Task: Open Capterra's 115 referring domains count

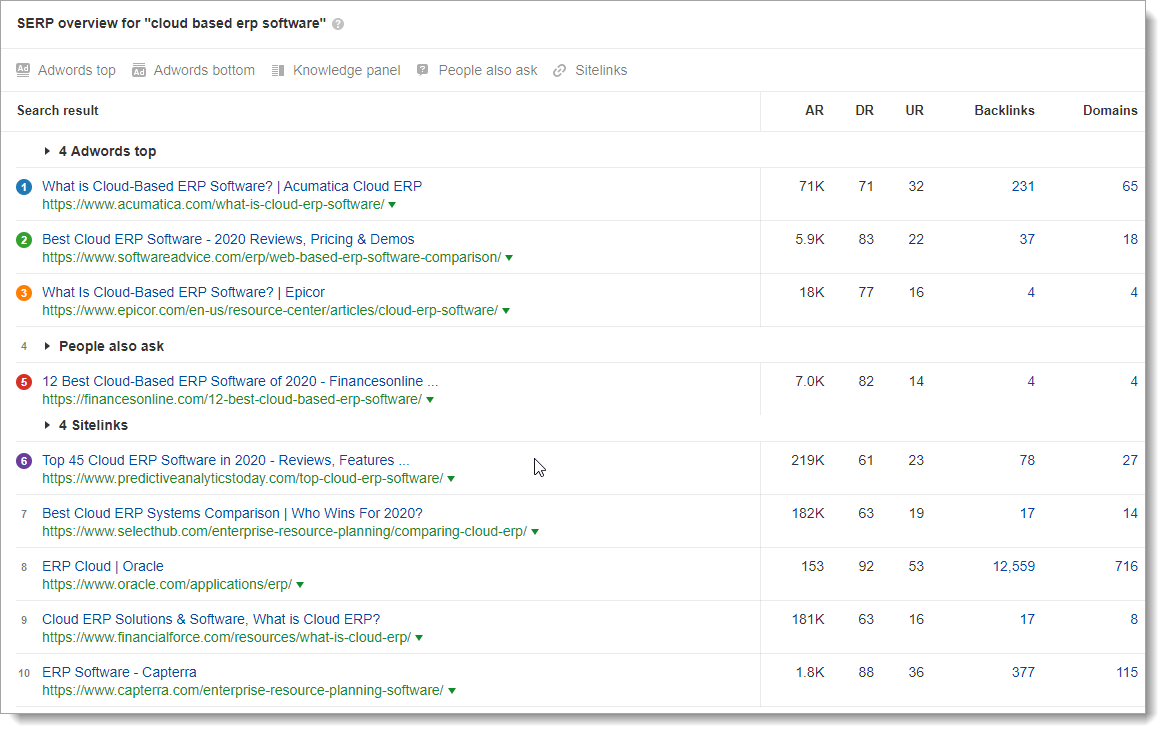Action: [1127, 672]
